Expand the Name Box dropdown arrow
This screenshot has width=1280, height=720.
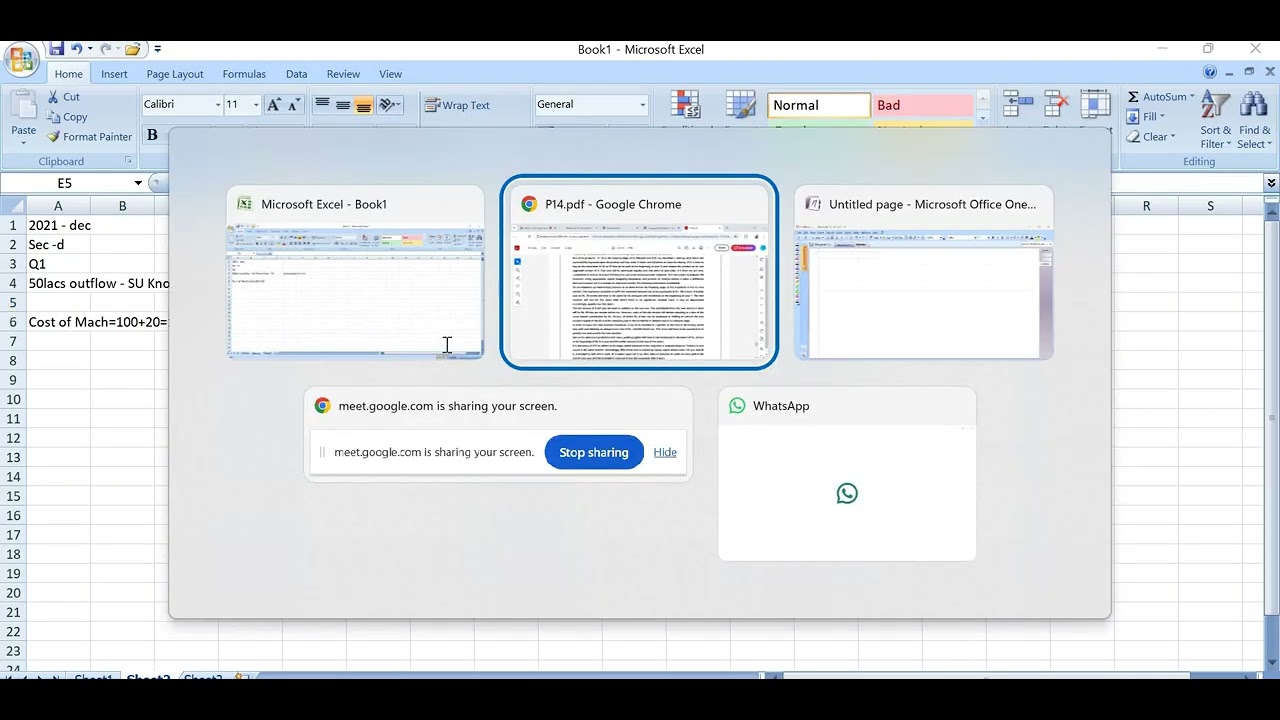(x=138, y=183)
